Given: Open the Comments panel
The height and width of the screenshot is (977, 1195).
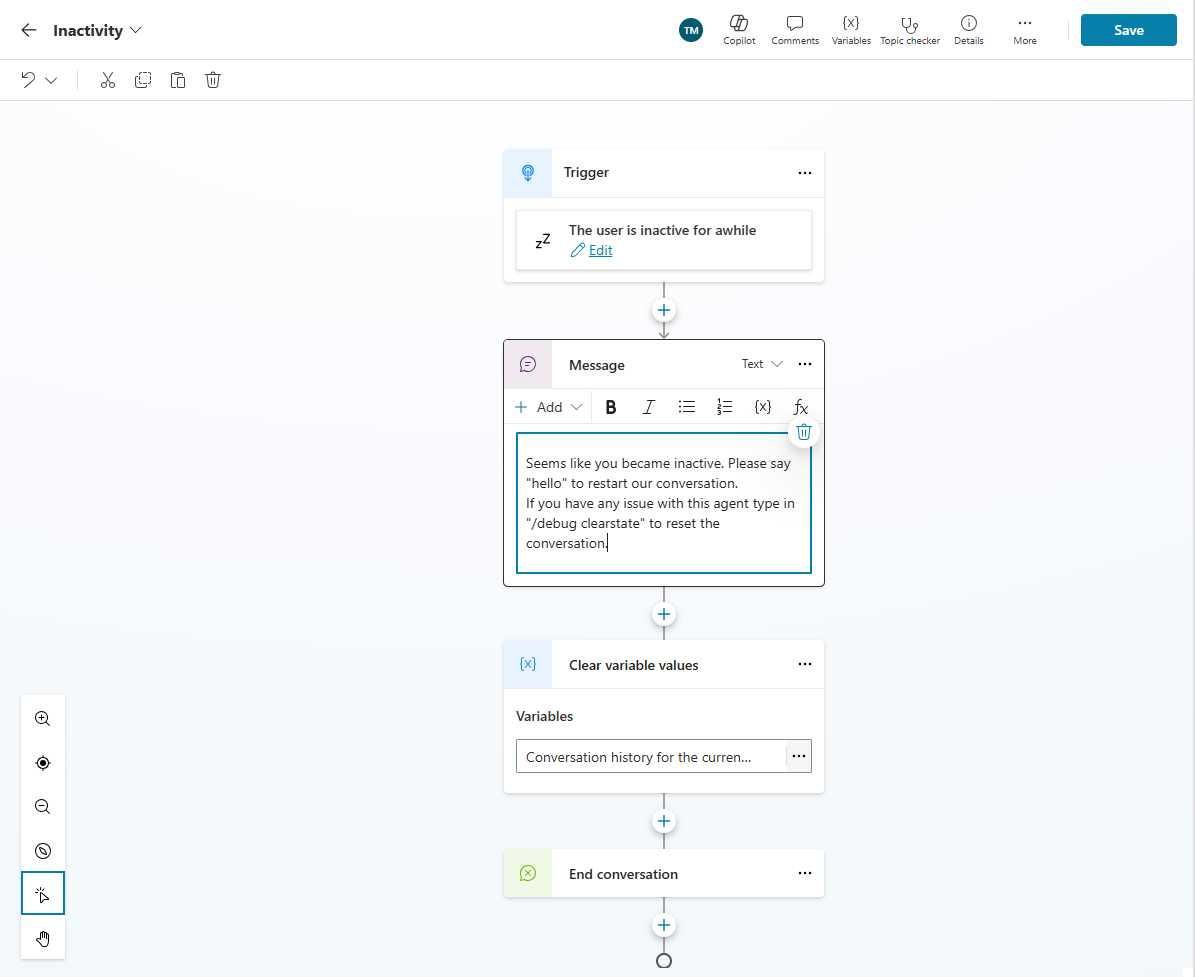Looking at the screenshot, I should (x=794, y=29).
